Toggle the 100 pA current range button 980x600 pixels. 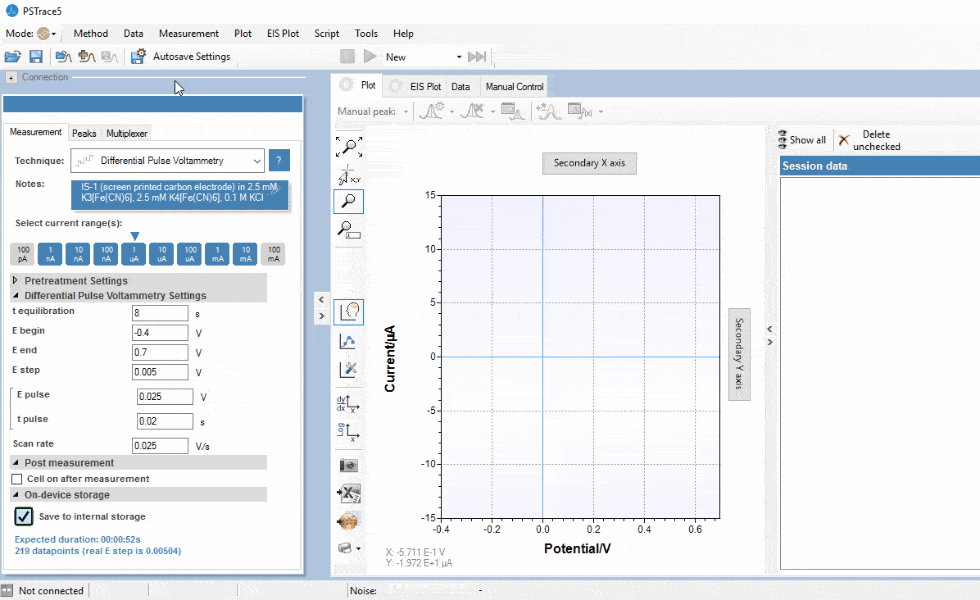pos(23,254)
